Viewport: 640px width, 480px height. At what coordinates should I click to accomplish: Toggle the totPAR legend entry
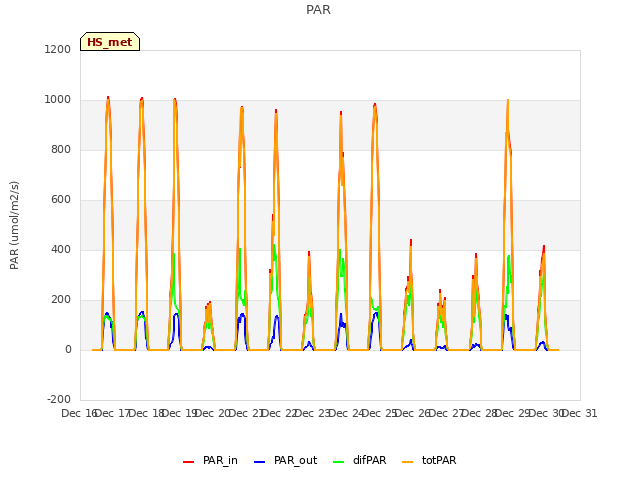429,460
